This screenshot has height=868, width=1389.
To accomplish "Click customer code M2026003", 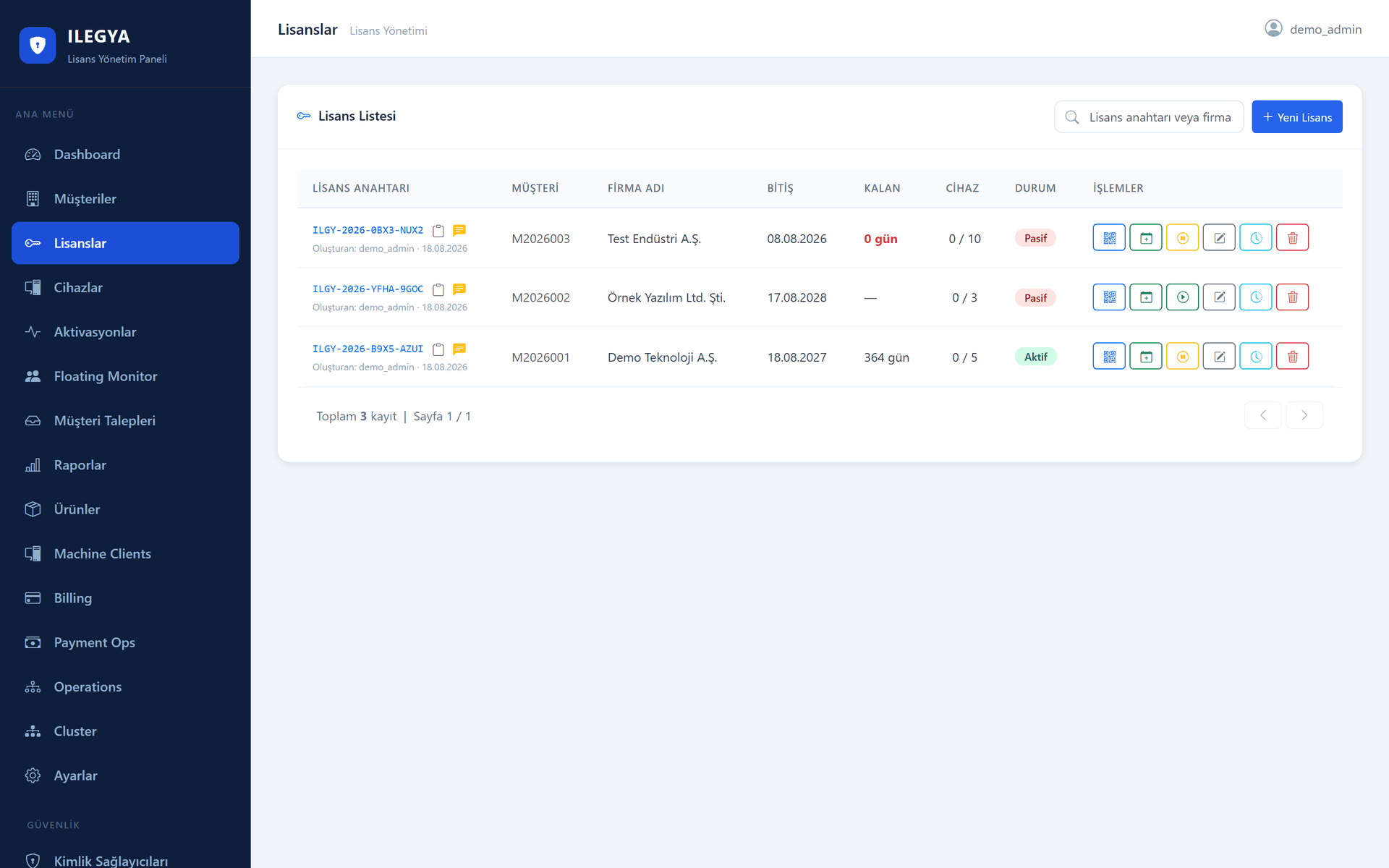I will [x=540, y=239].
